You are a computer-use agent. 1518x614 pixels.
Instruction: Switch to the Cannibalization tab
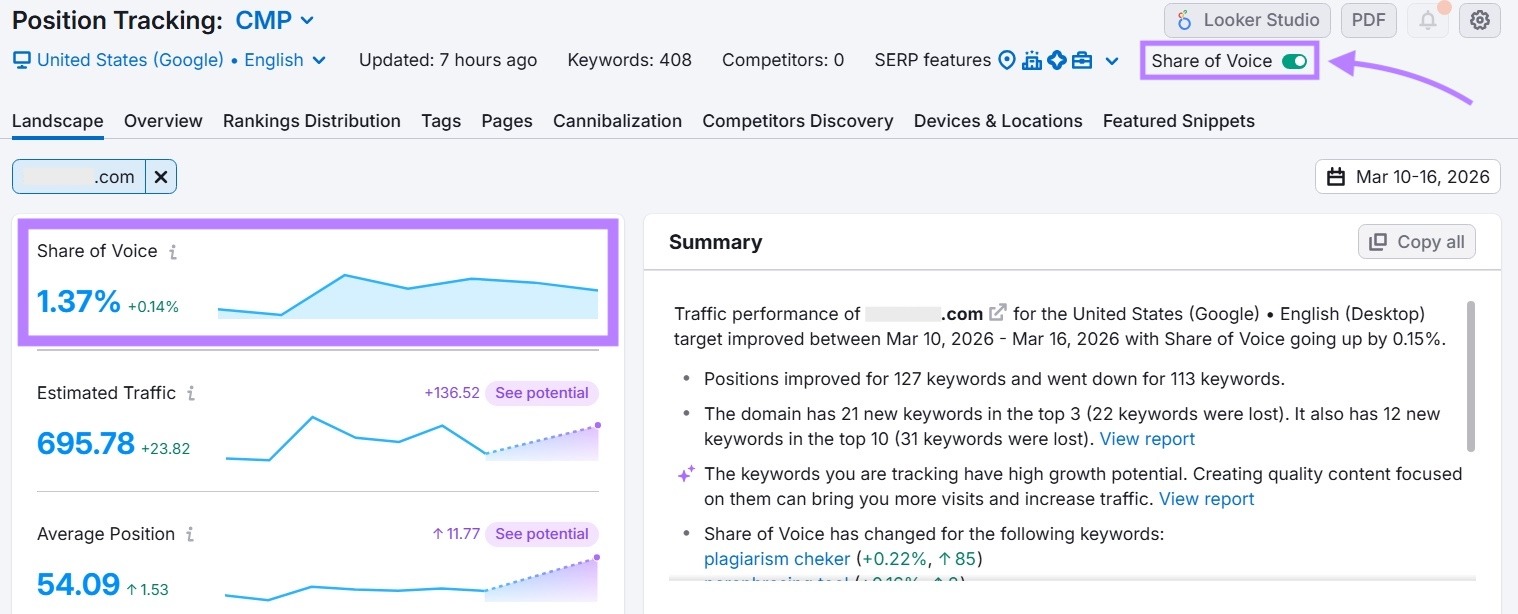coord(617,120)
